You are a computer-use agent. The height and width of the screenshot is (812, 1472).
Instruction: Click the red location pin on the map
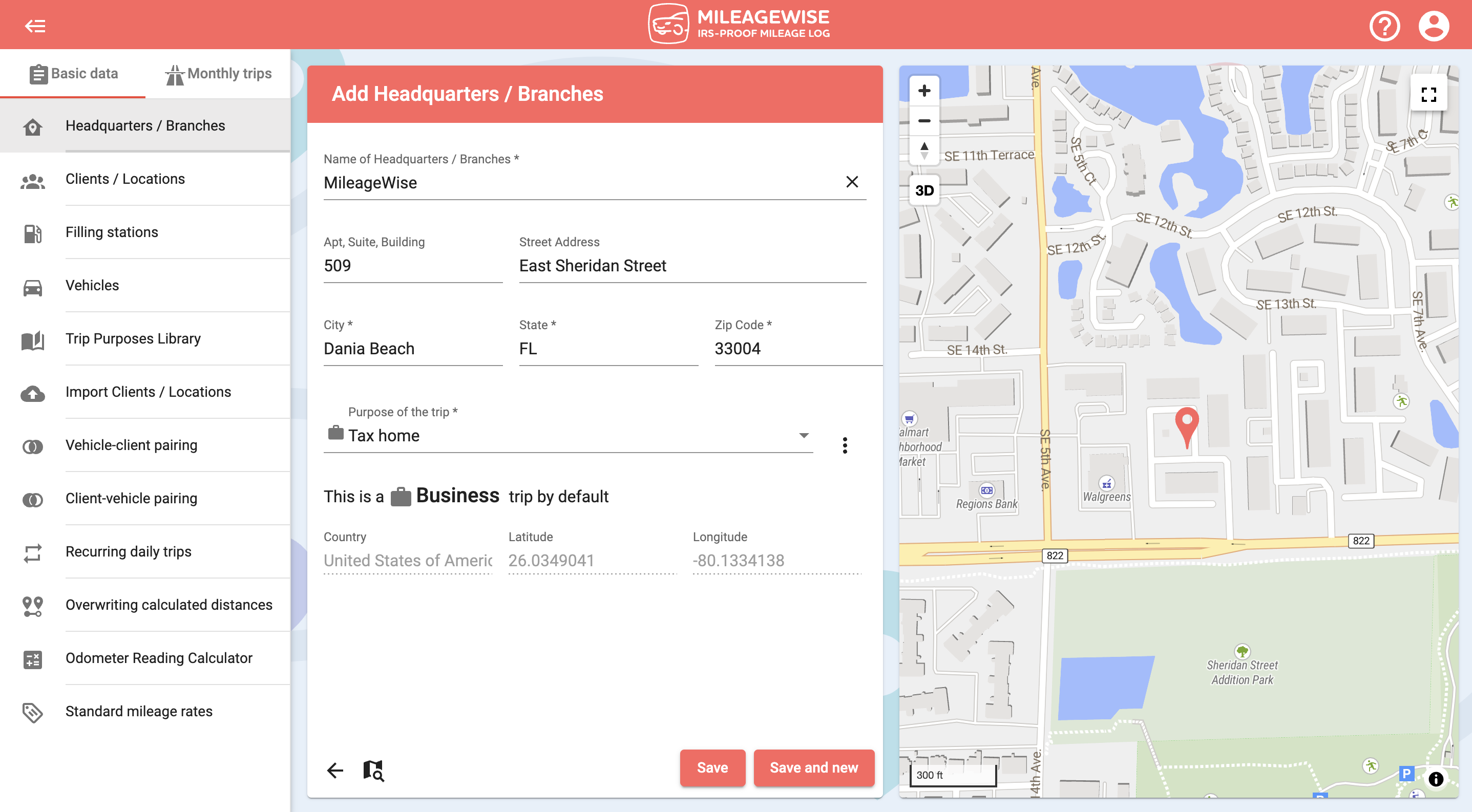point(1186,428)
